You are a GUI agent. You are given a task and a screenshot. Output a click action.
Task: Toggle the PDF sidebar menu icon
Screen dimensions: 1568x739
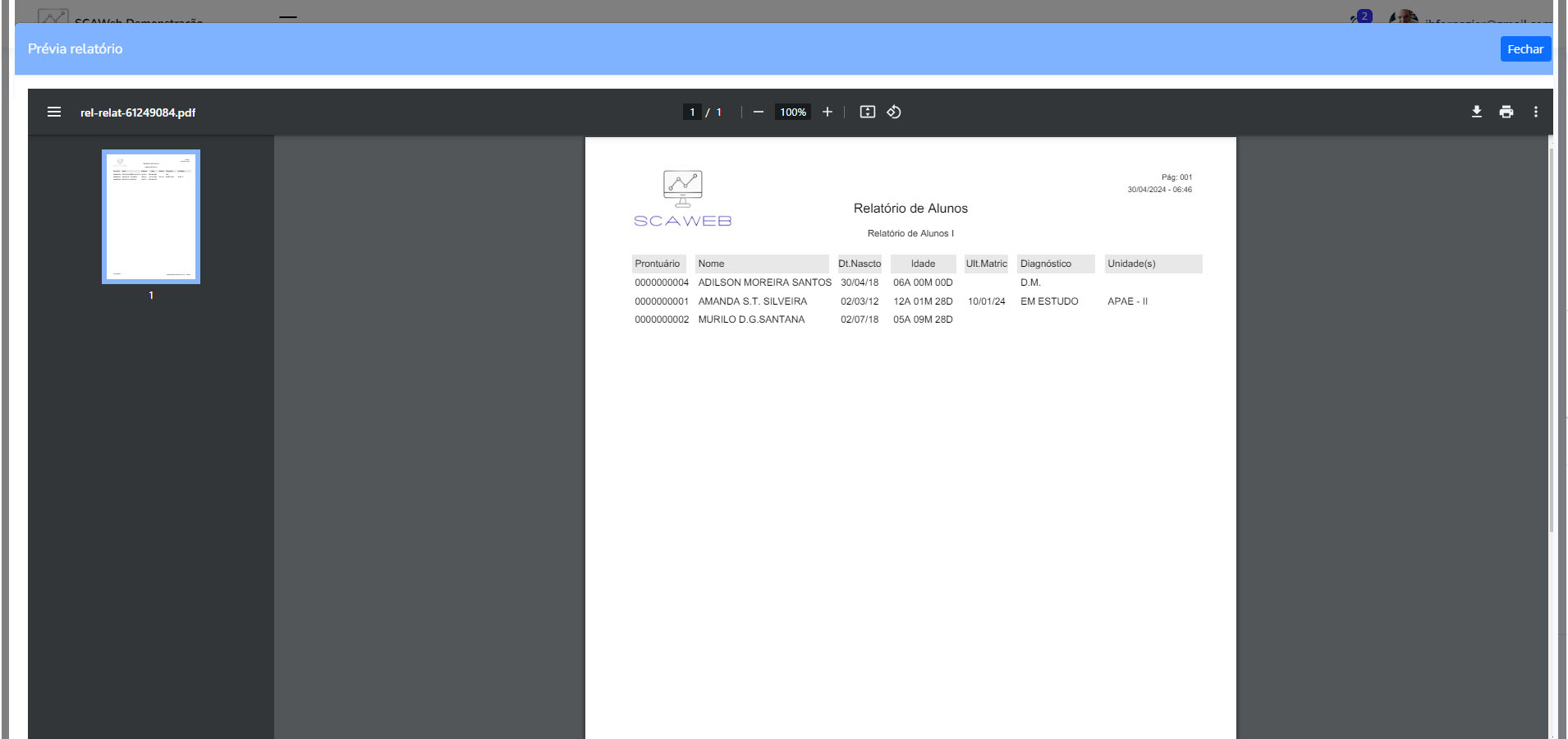(x=54, y=112)
